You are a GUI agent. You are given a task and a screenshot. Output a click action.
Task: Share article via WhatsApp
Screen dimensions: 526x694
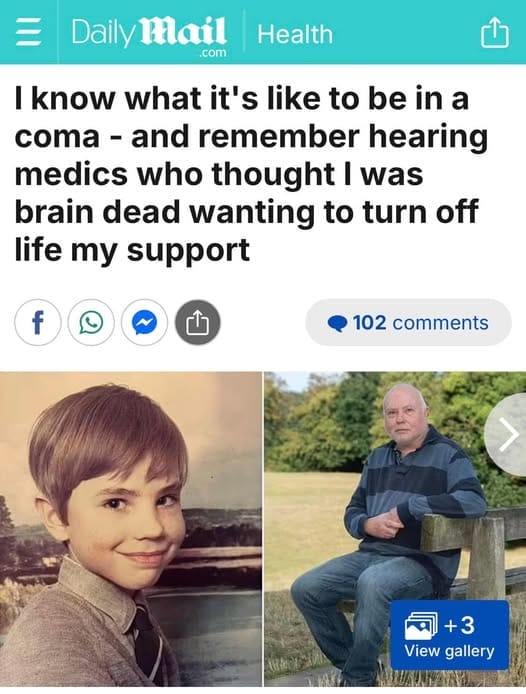(91, 322)
